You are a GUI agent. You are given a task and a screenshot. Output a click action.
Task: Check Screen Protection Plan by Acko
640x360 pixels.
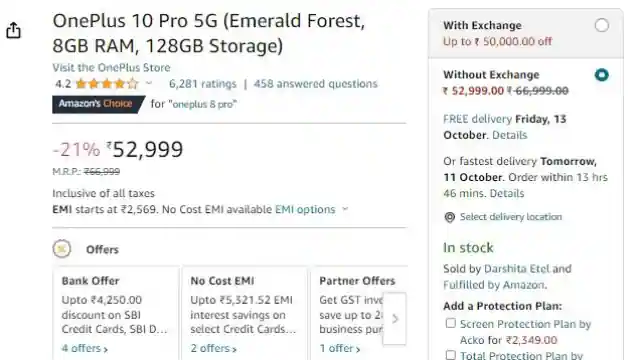click(450, 323)
